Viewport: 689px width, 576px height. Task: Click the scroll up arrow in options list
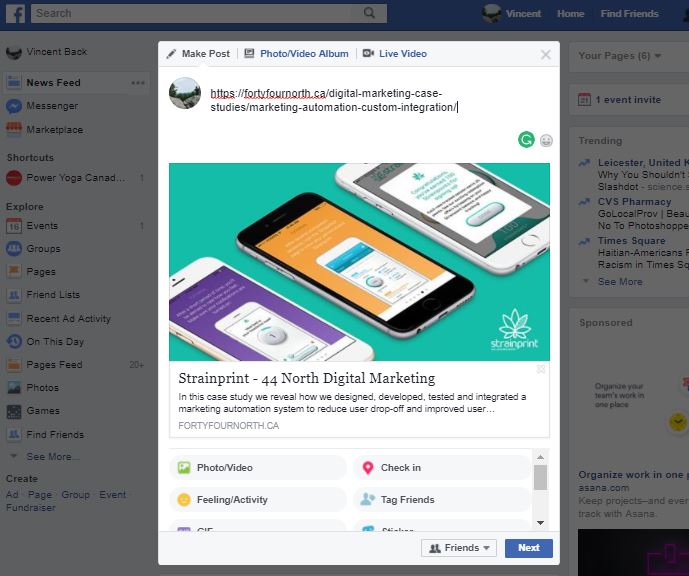(x=540, y=457)
